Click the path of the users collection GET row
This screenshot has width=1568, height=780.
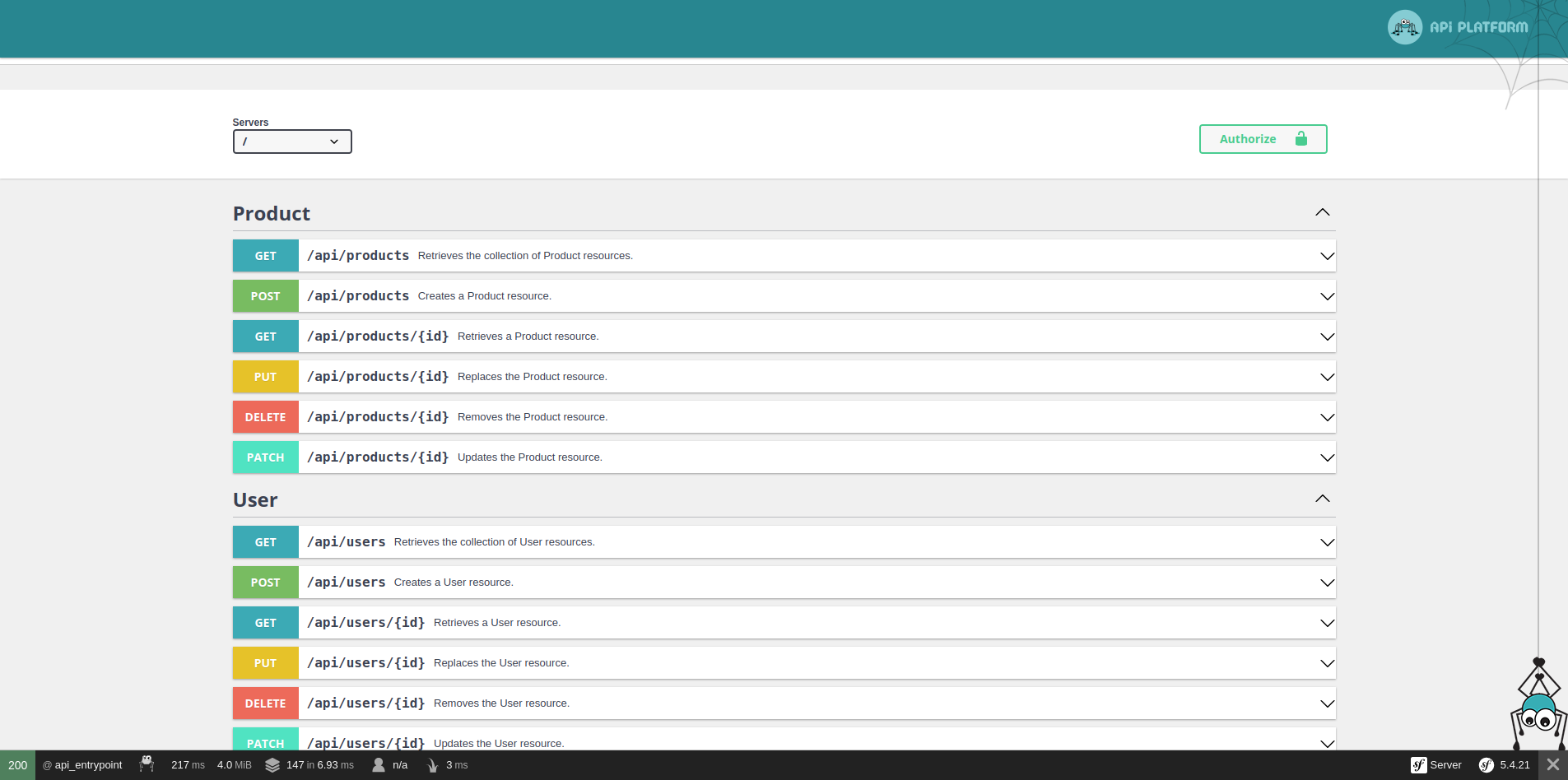coord(347,542)
